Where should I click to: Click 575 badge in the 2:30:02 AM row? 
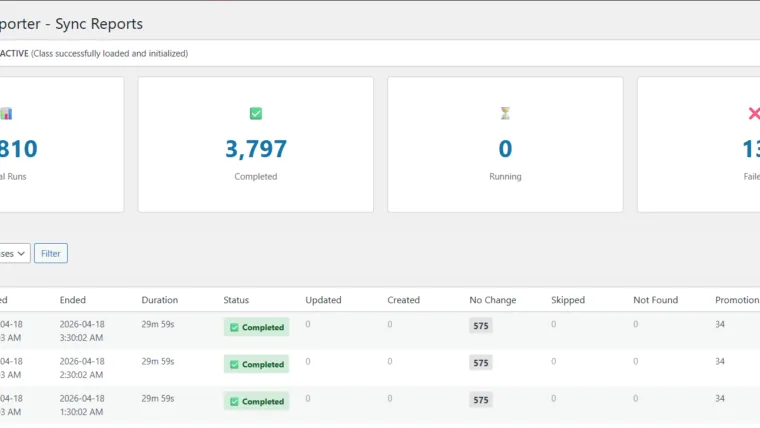(x=481, y=363)
